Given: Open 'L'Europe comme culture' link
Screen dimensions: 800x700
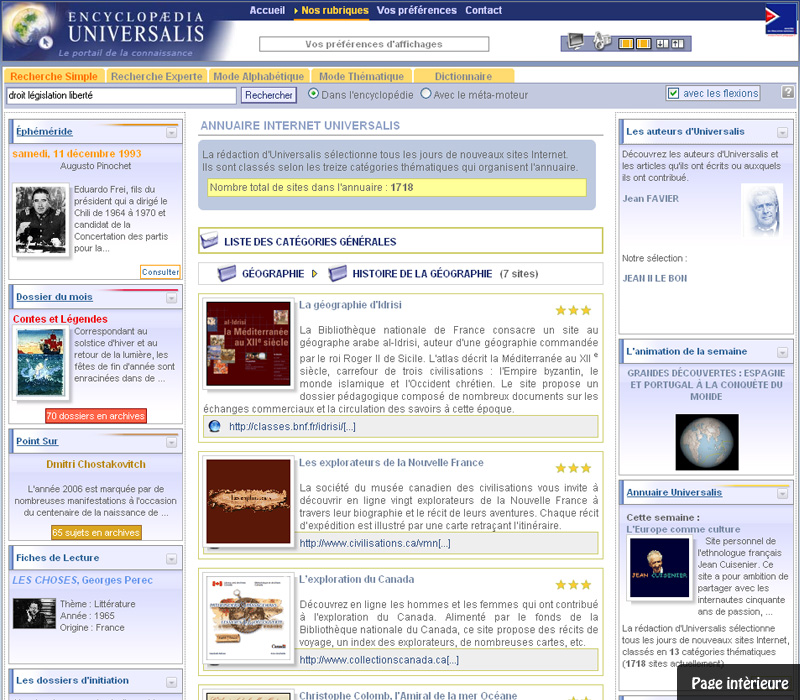Looking at the screenshot, I should coord(683,529).
